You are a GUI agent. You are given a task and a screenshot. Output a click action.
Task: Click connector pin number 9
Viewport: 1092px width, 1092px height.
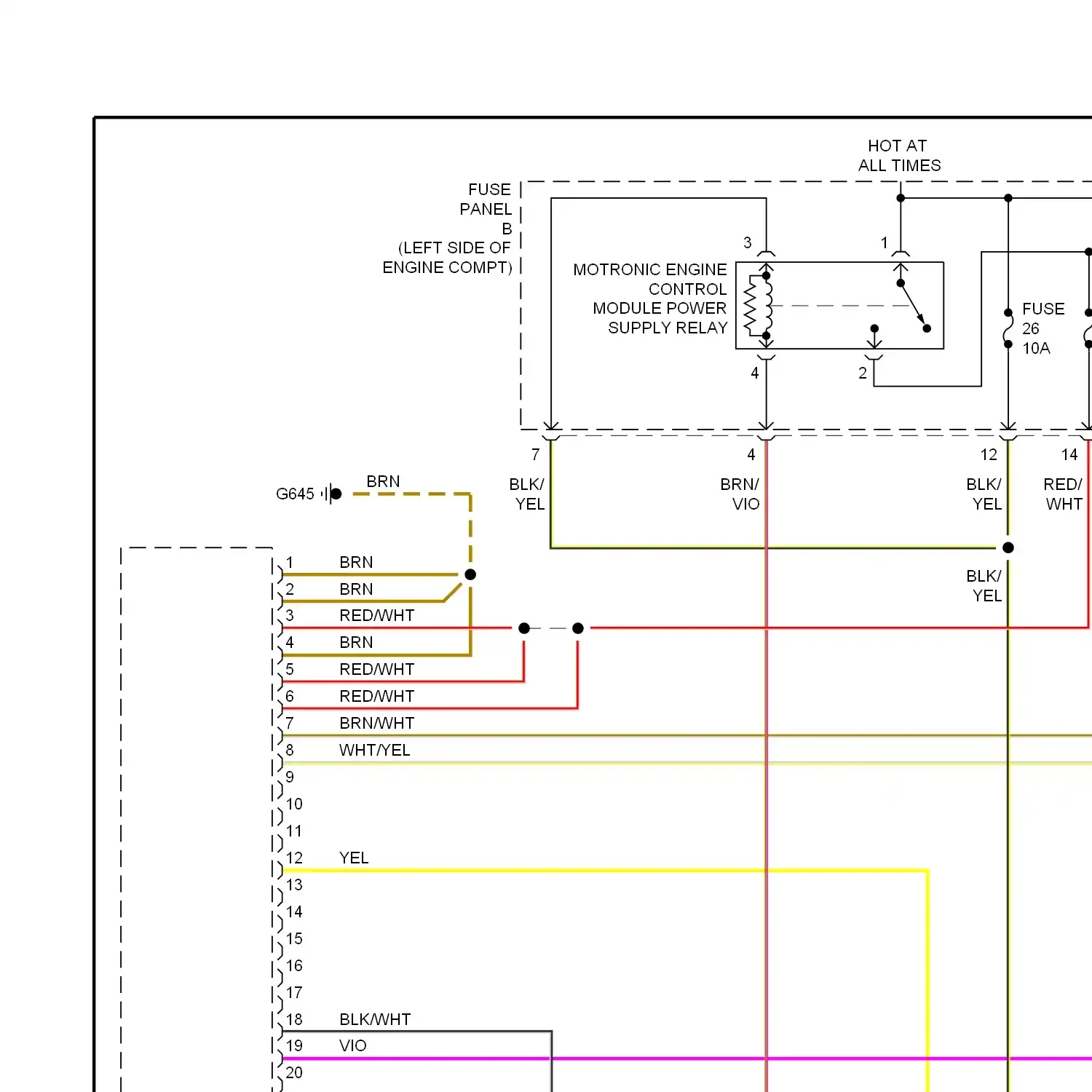290,777
